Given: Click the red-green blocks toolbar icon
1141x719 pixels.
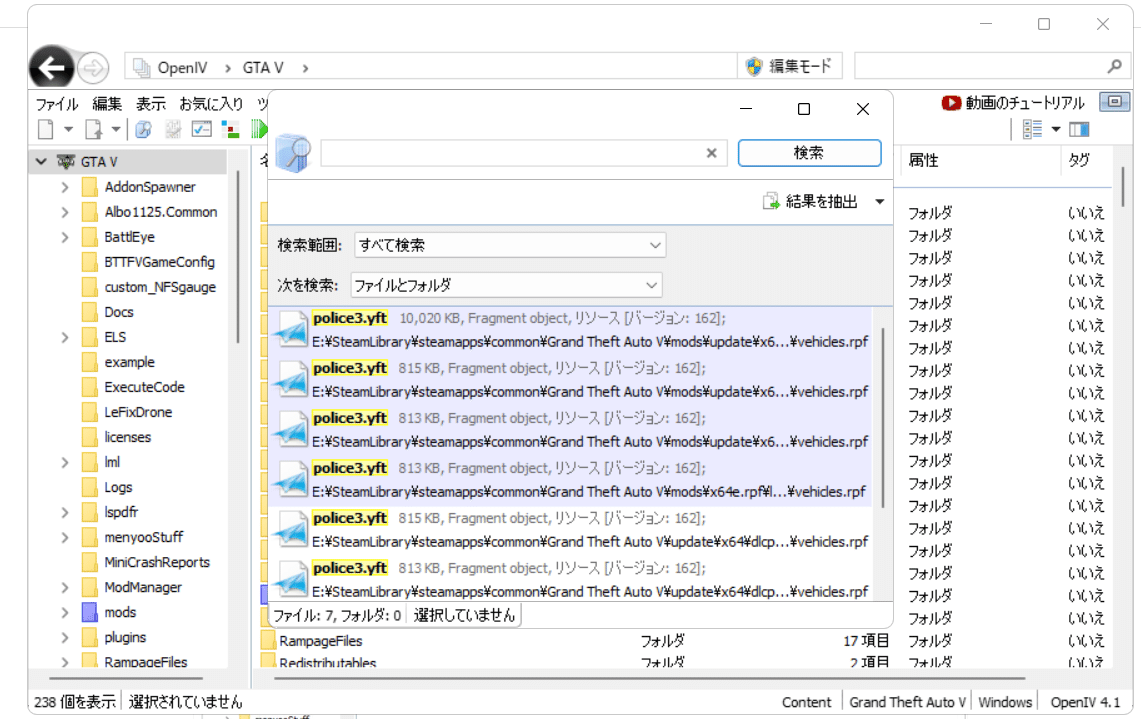Looking at the screenshot, I should [x=230, y=130].
